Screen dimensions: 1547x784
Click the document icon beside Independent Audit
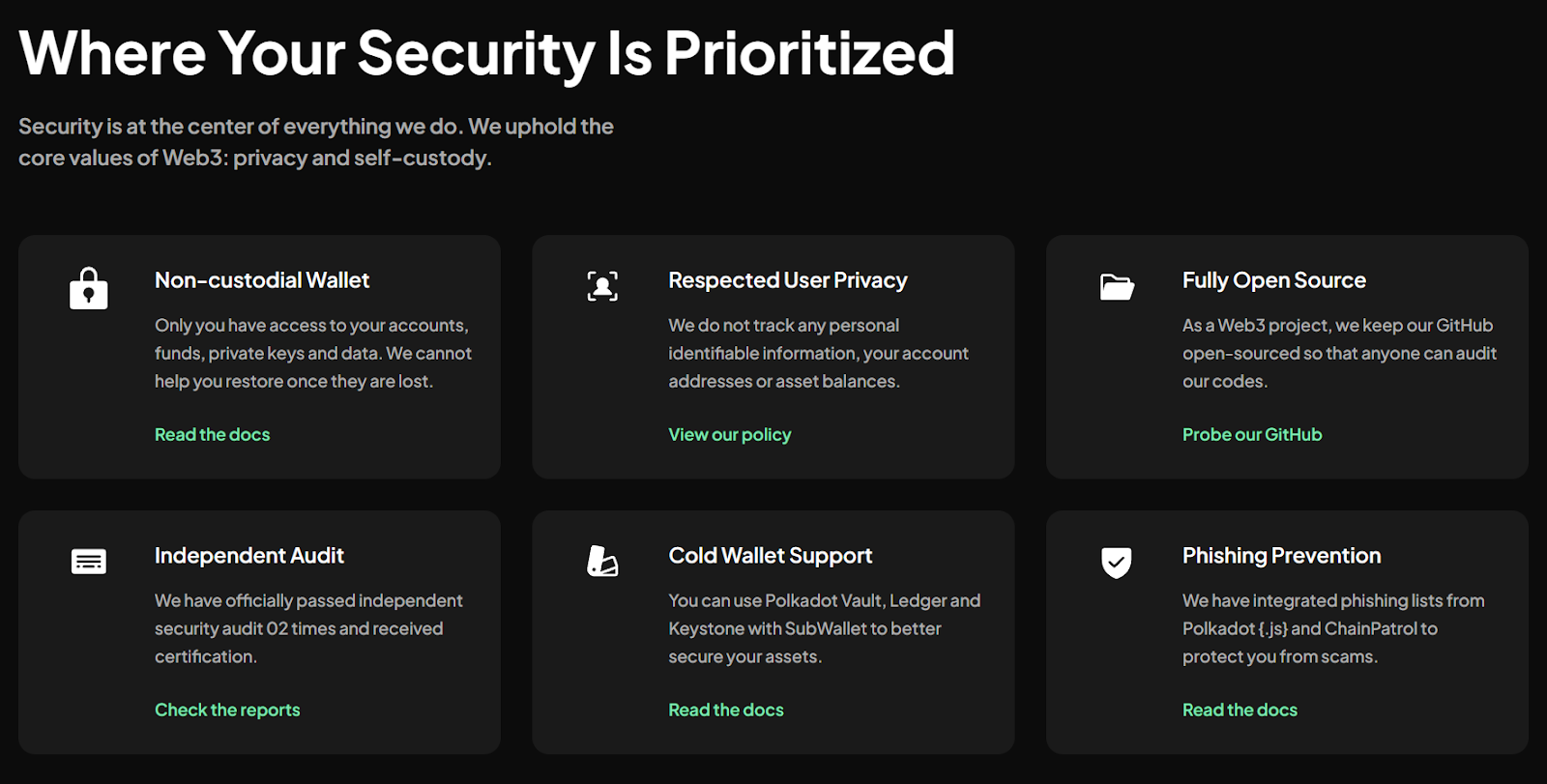pyautogui.click(x=89, y=562)
